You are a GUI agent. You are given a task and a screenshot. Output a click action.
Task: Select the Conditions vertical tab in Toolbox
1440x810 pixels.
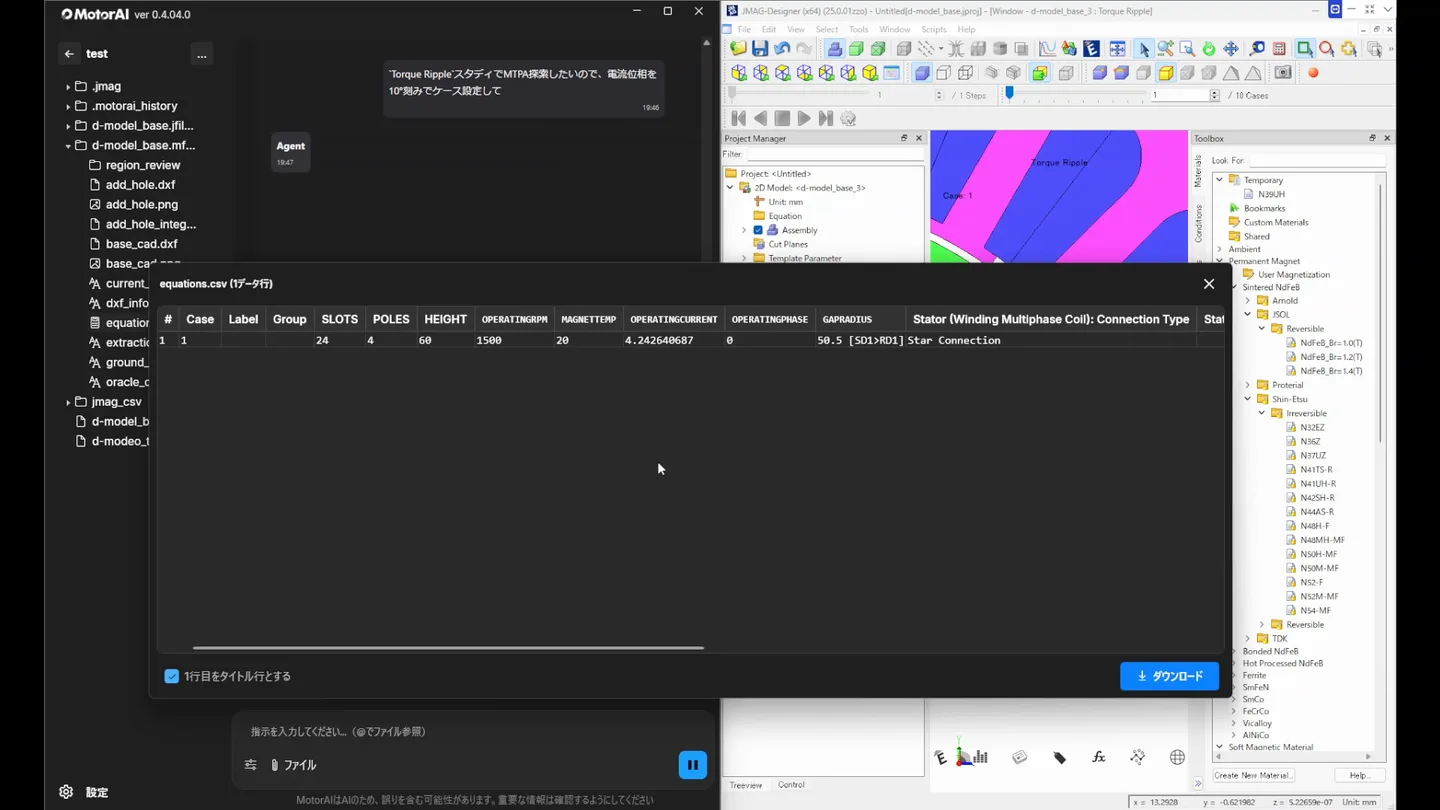coord(1199,224)
